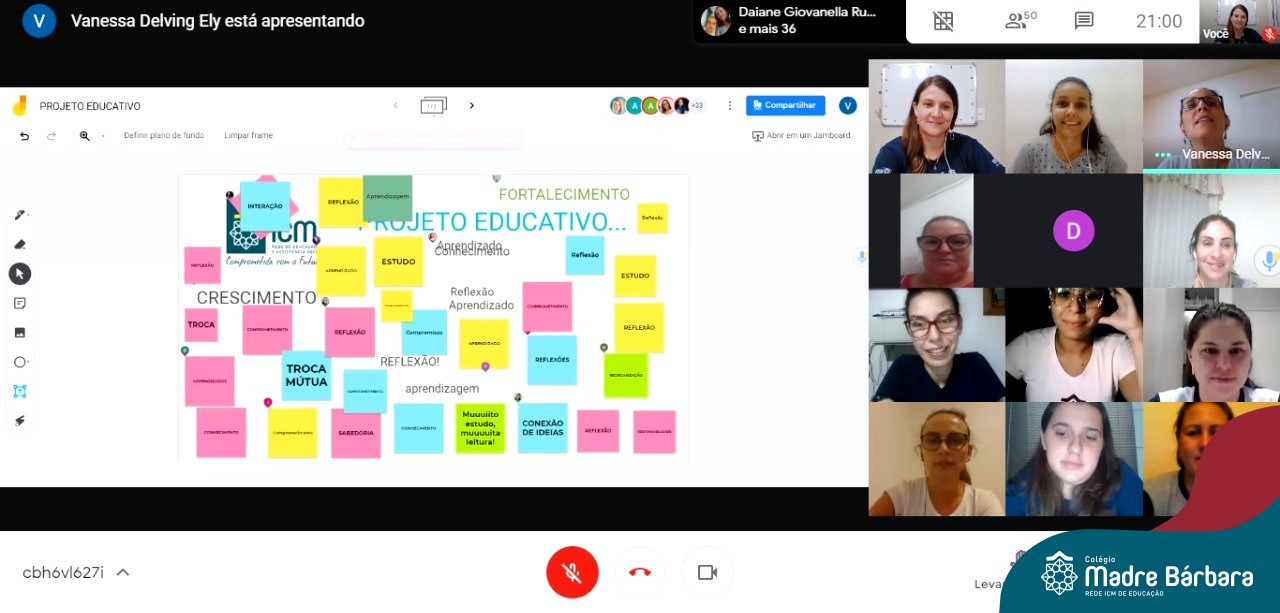This screenshot has width=1280, height=613.
Task: Toggle the crossed-out grid layout view
Action: [943, 21]
